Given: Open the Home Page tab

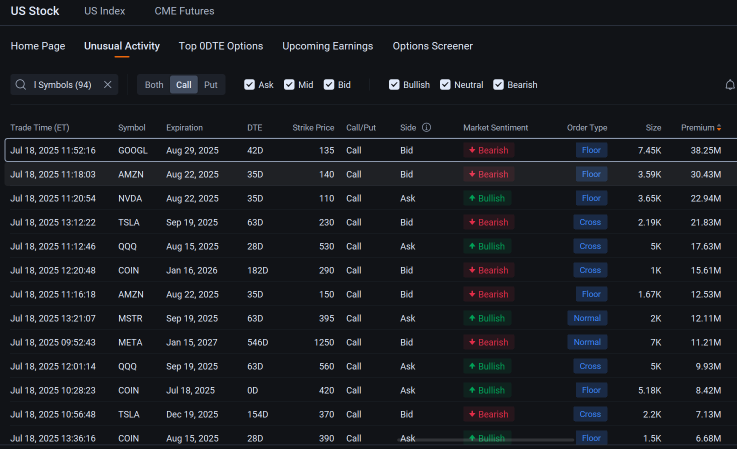Looking at the screenshot, I should [x=38, y=46].
